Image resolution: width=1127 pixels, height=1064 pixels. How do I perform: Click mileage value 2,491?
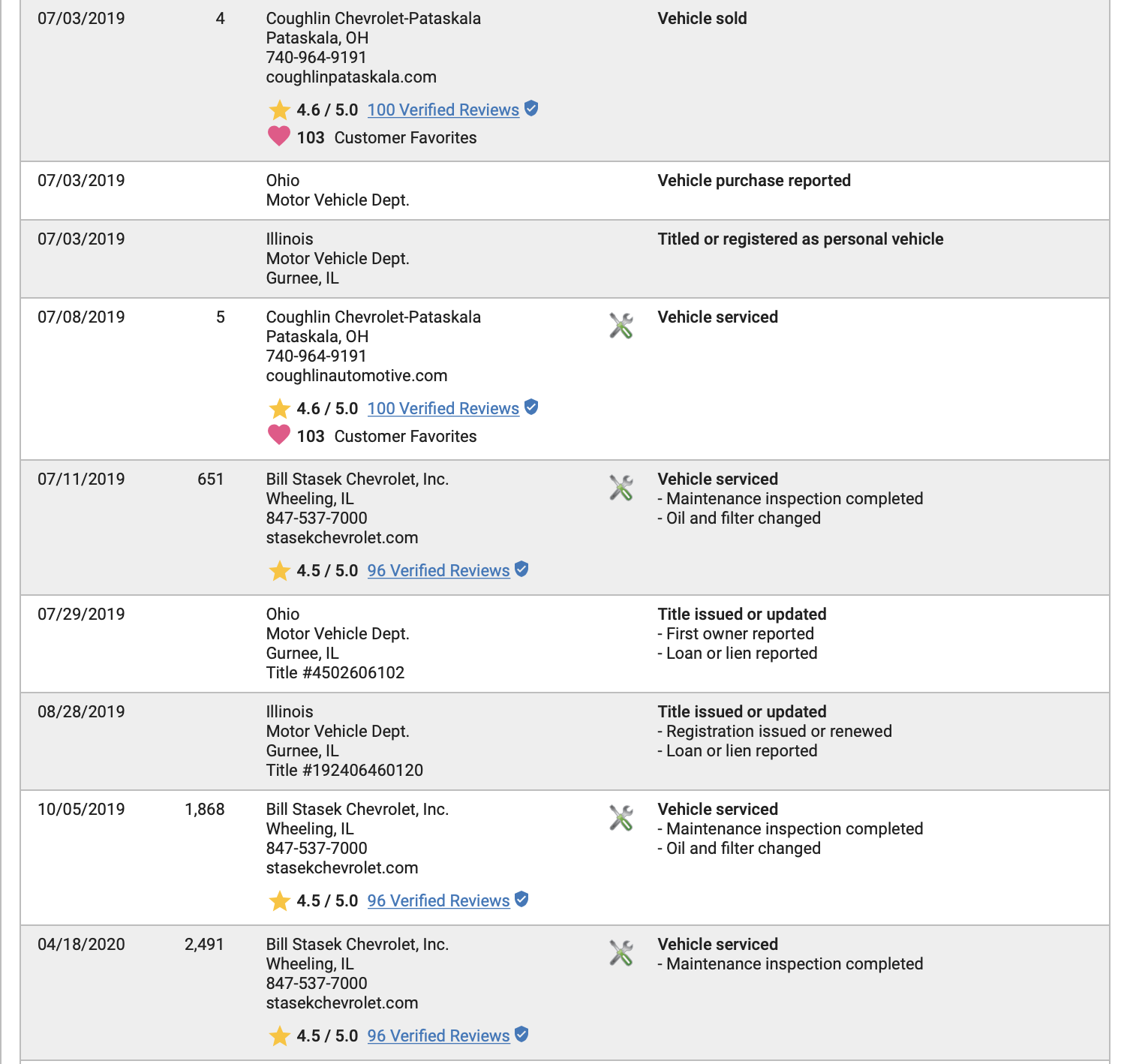coord(205,945)
